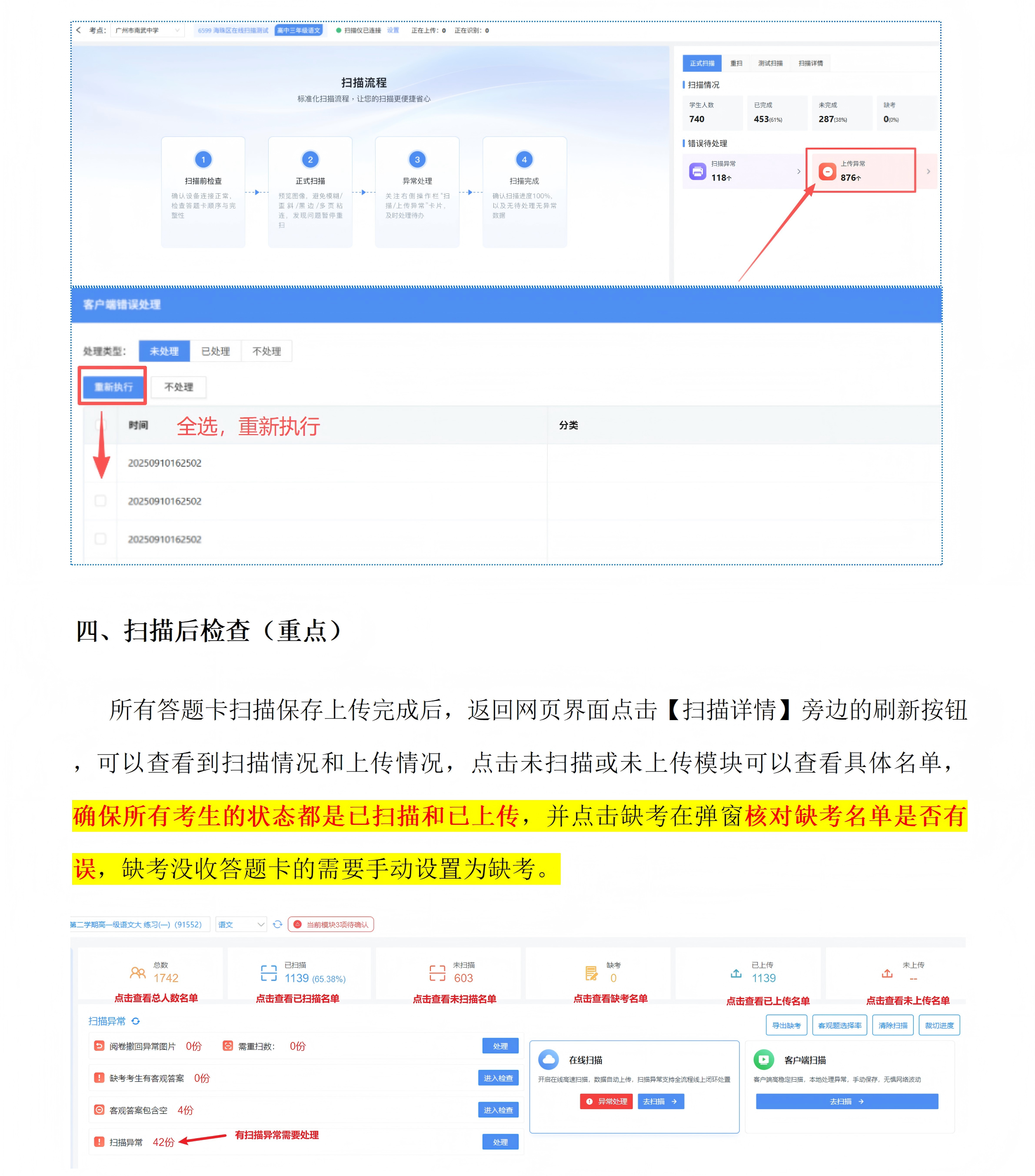Click the 客户端扫描 green icon
The image size is (1035, 1176).
coord(763,1059)
